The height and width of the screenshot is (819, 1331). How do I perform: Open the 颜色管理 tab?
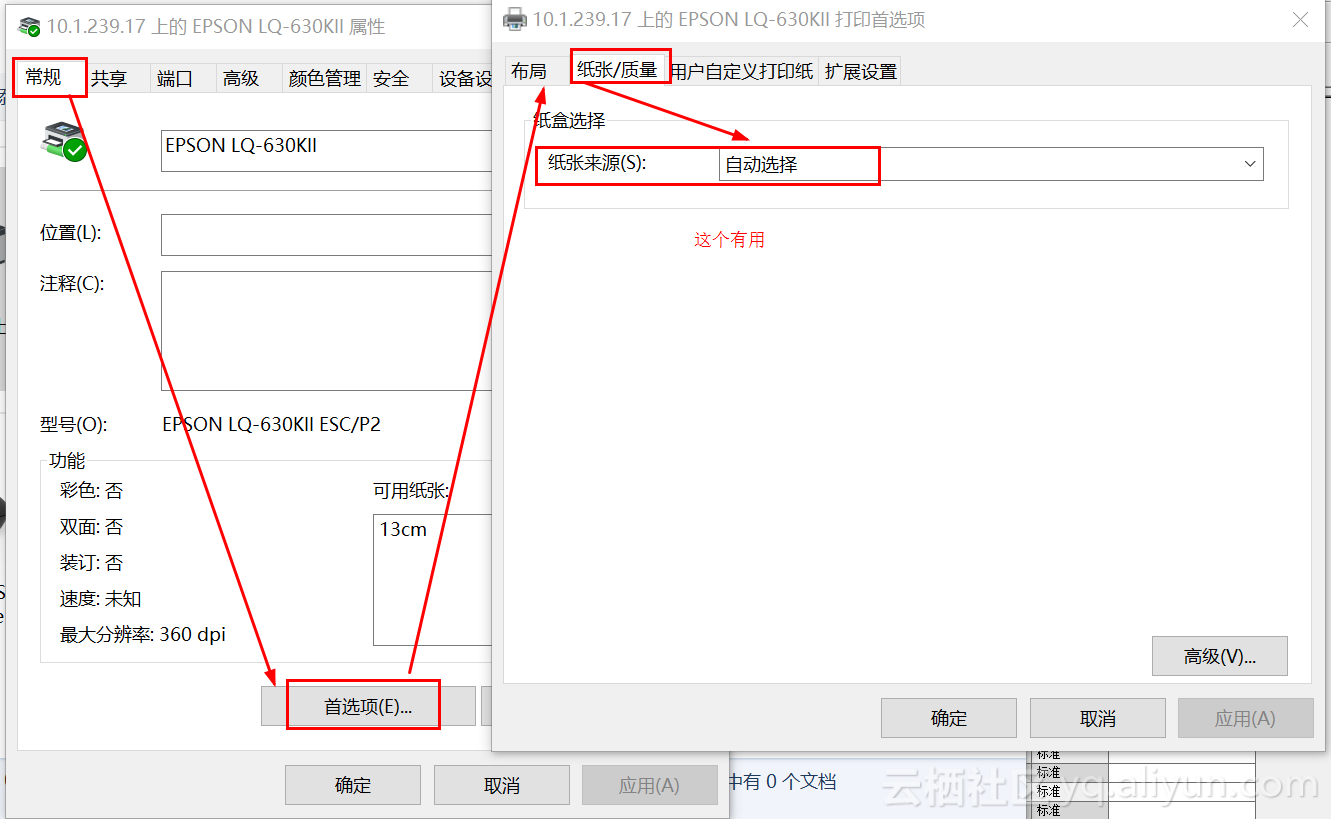(x=325, y=79)
